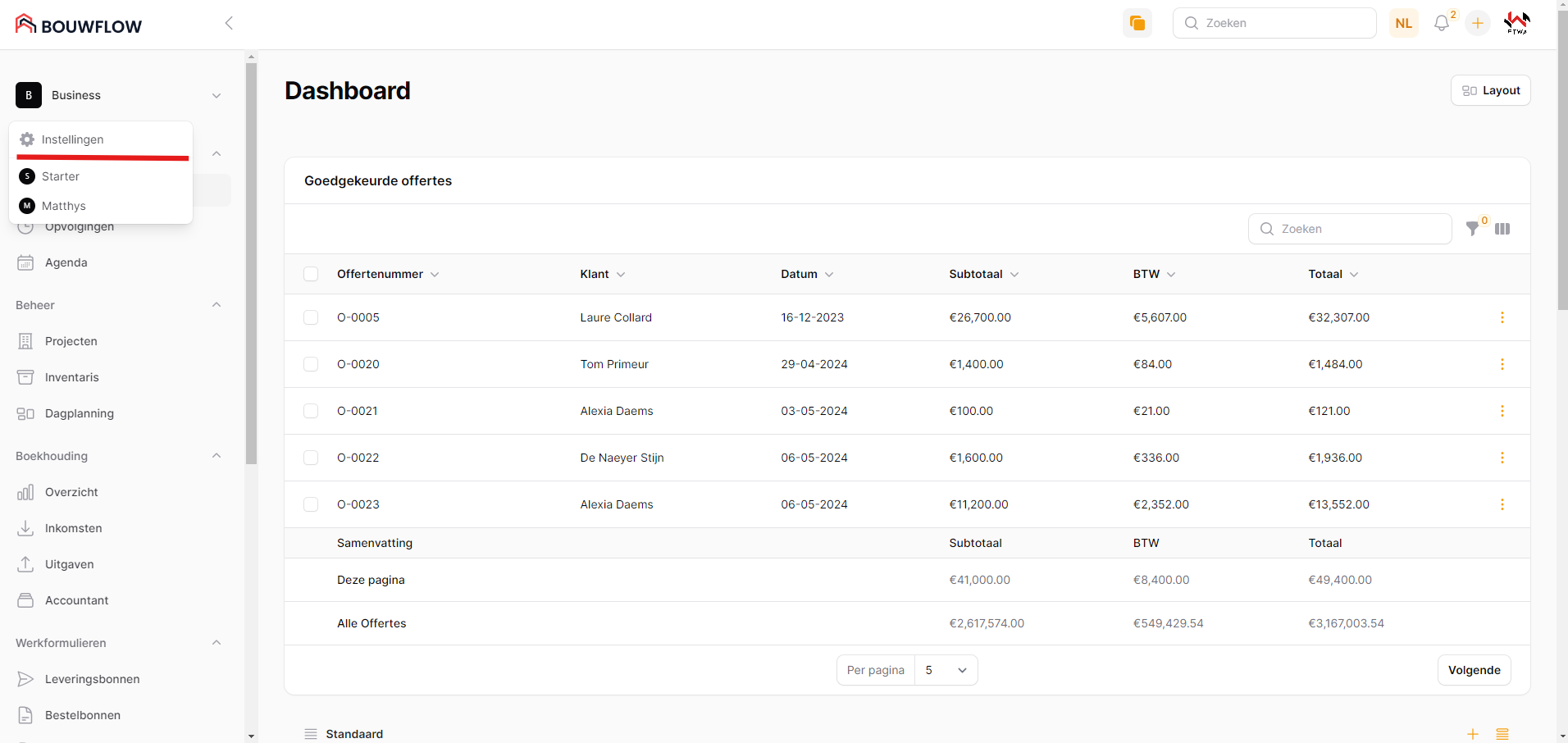The height and width of the screenshot is (743, 1568).
Task: Open the filter icon in offertes table
Action: pos(1473,229)
